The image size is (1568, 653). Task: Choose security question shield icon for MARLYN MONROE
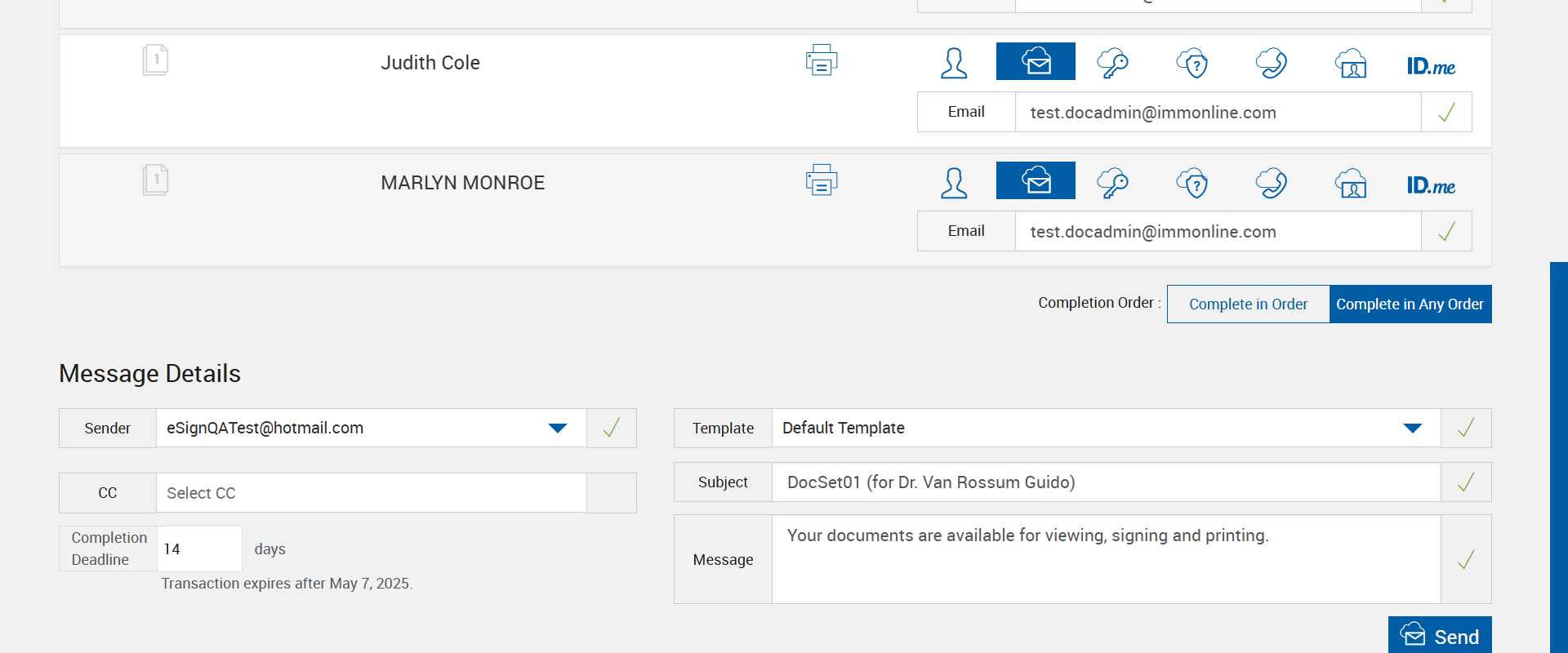(1192, 183)
